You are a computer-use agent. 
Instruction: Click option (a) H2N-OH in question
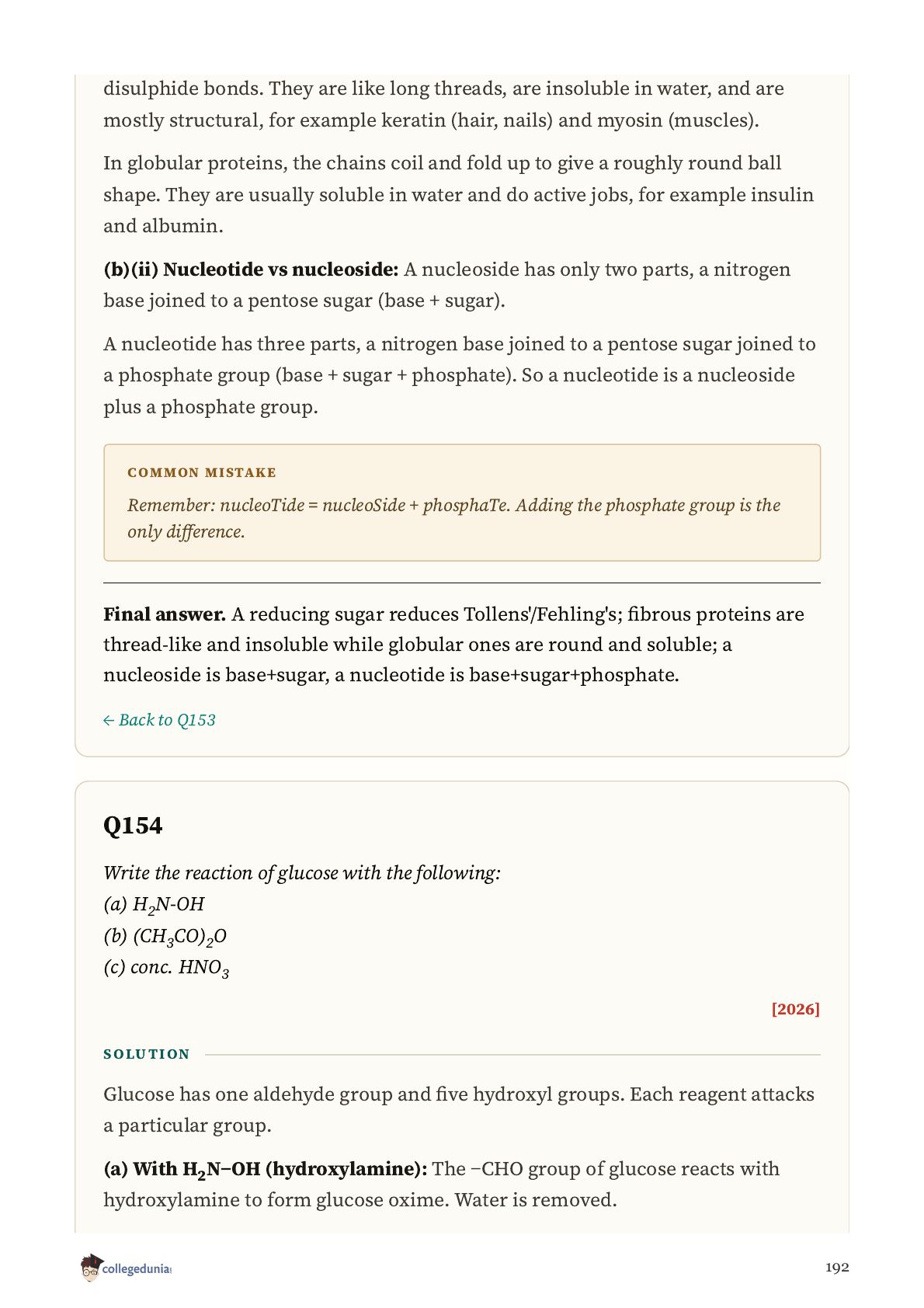tap(154, 905)
